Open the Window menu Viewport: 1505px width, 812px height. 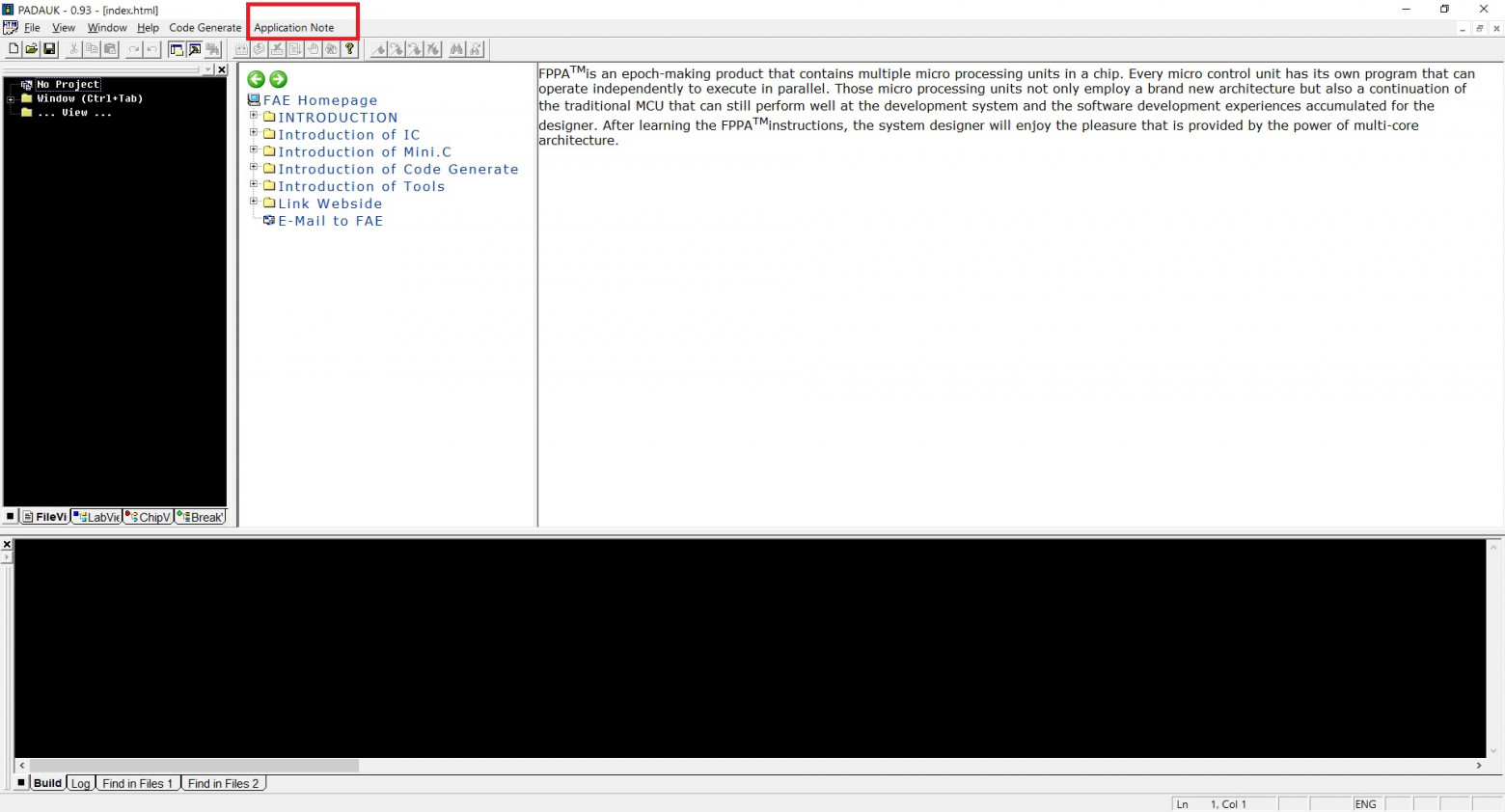coord(107,28)
